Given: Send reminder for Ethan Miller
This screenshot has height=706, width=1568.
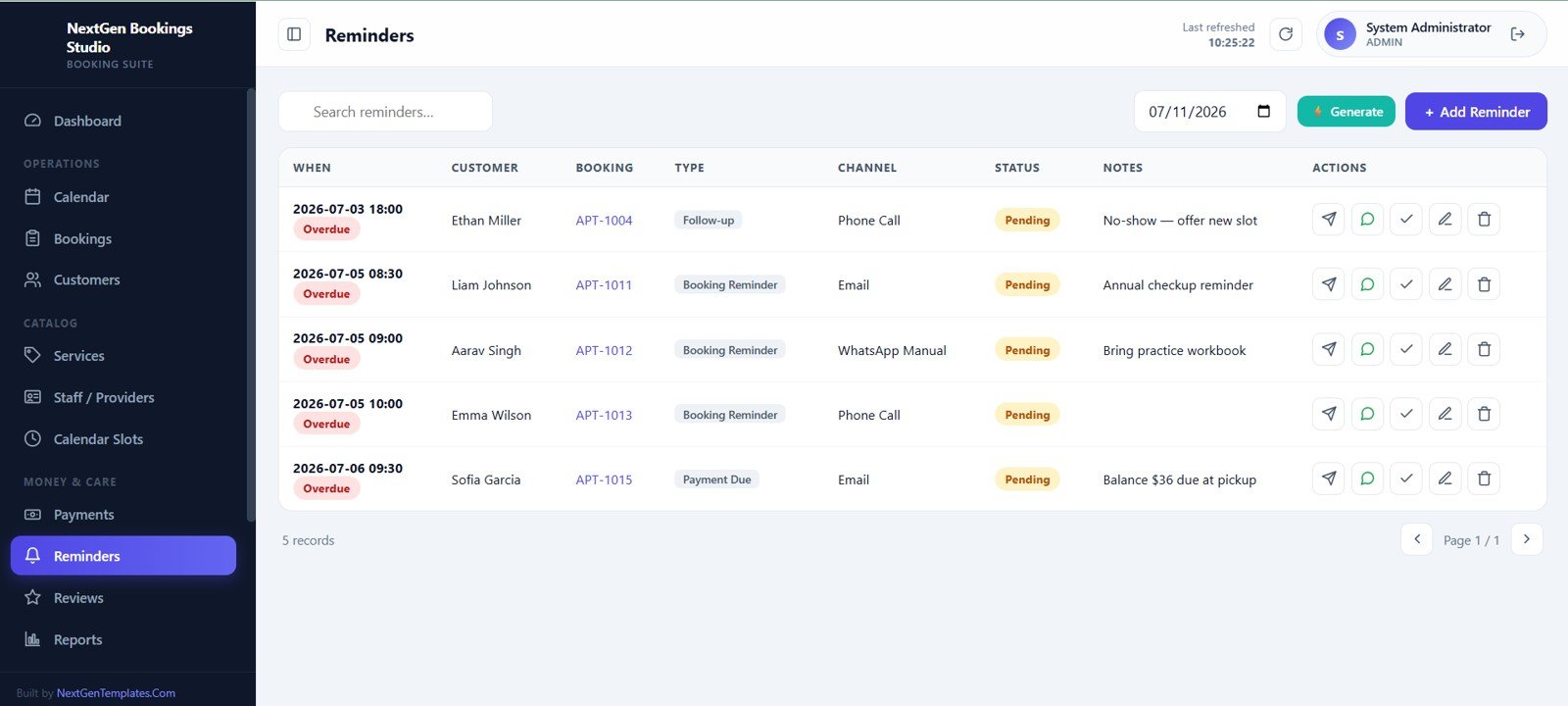Looking at the screenshot, I should click(x=1329, y=220).
